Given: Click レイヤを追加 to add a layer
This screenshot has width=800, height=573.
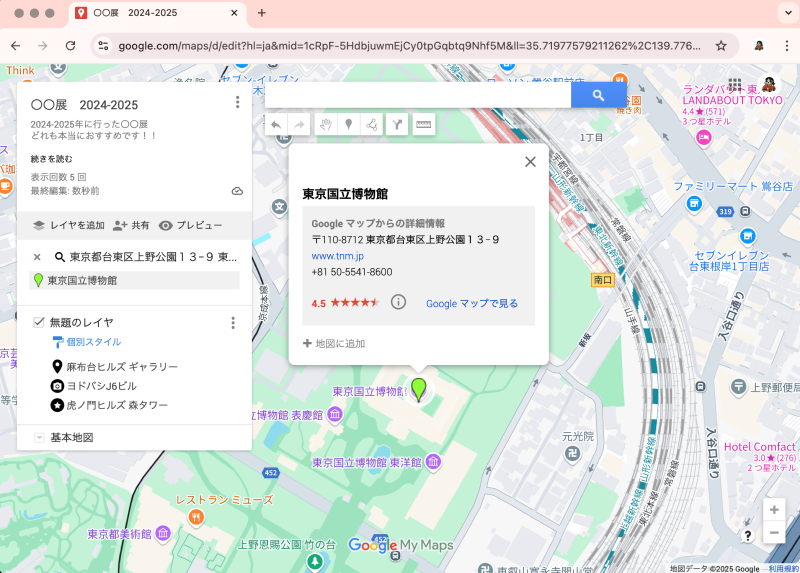Looking at the screenshot, I should [x=68, y=225].
